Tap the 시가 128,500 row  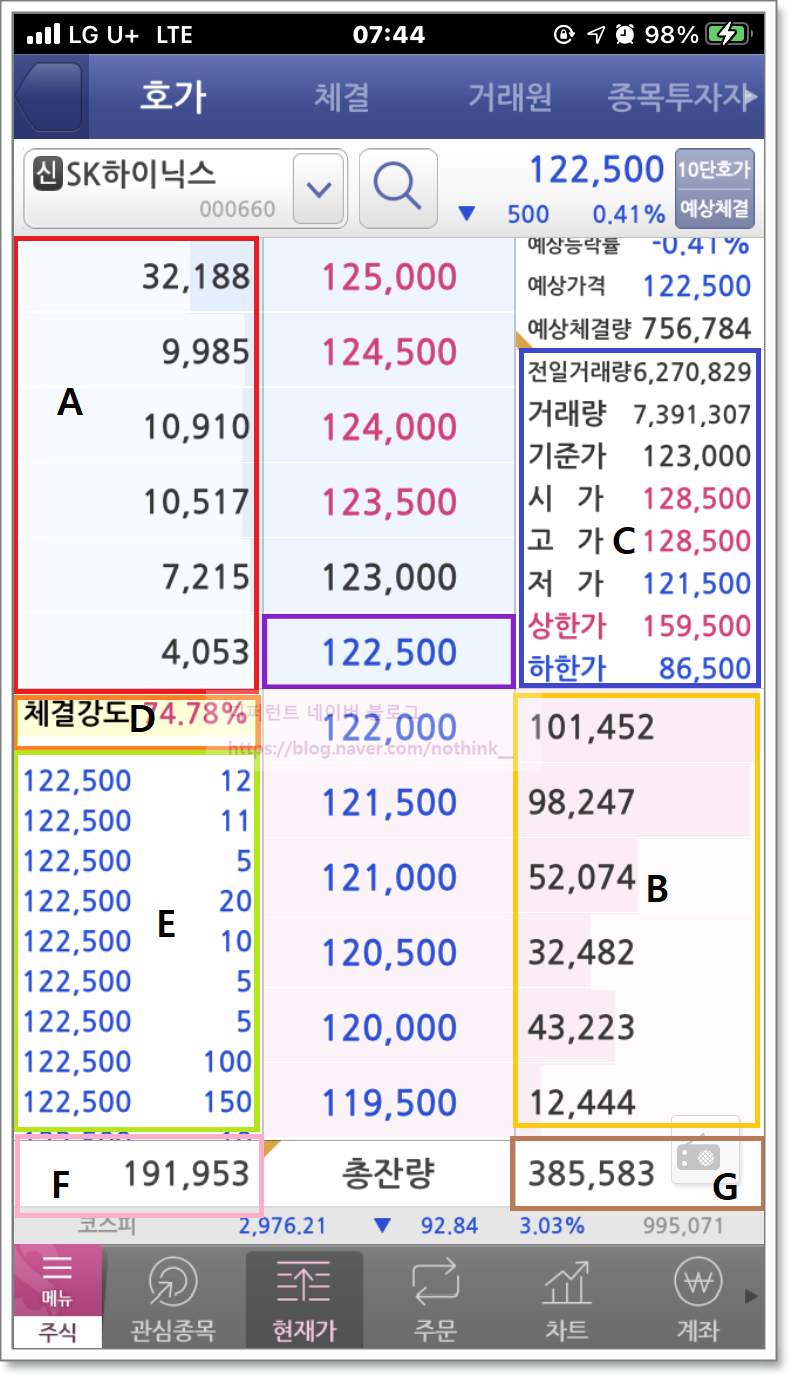[x=640, y=498]
